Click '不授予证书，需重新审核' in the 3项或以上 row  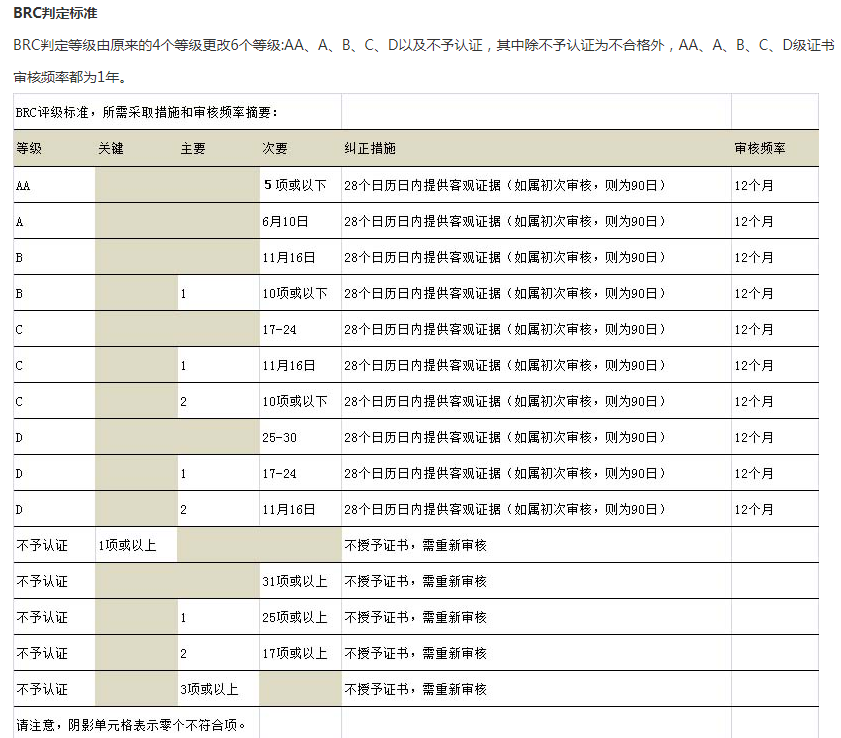[416, 689]
